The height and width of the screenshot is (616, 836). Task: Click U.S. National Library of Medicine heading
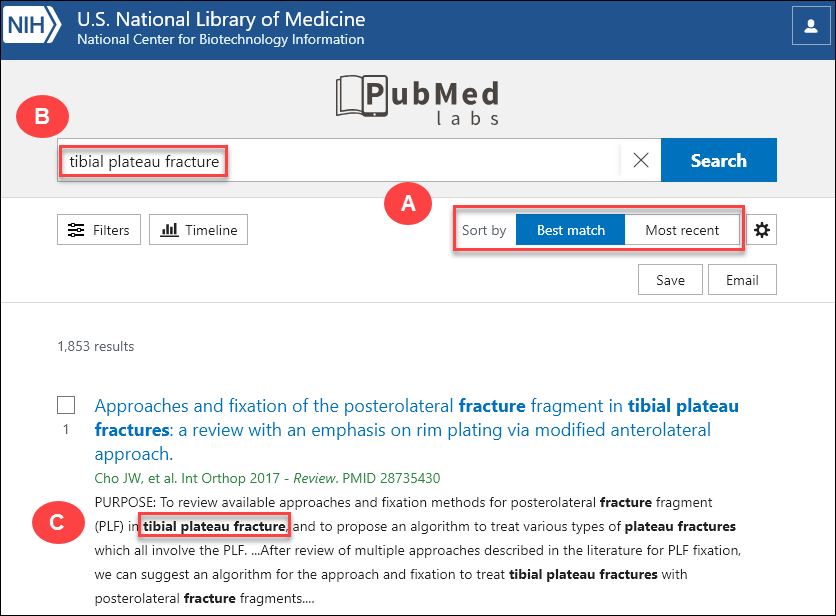[x=221, y=20]
